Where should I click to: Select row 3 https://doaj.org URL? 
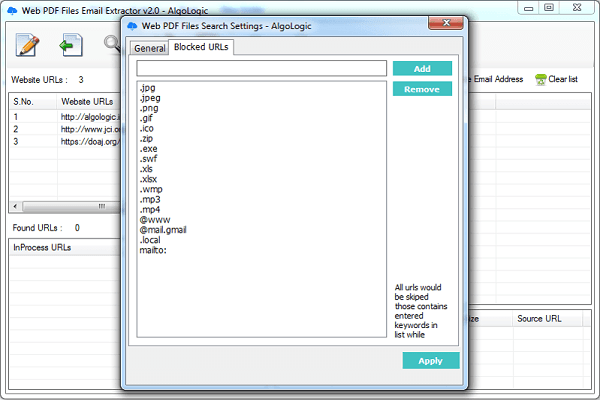[x=65, y=142]
